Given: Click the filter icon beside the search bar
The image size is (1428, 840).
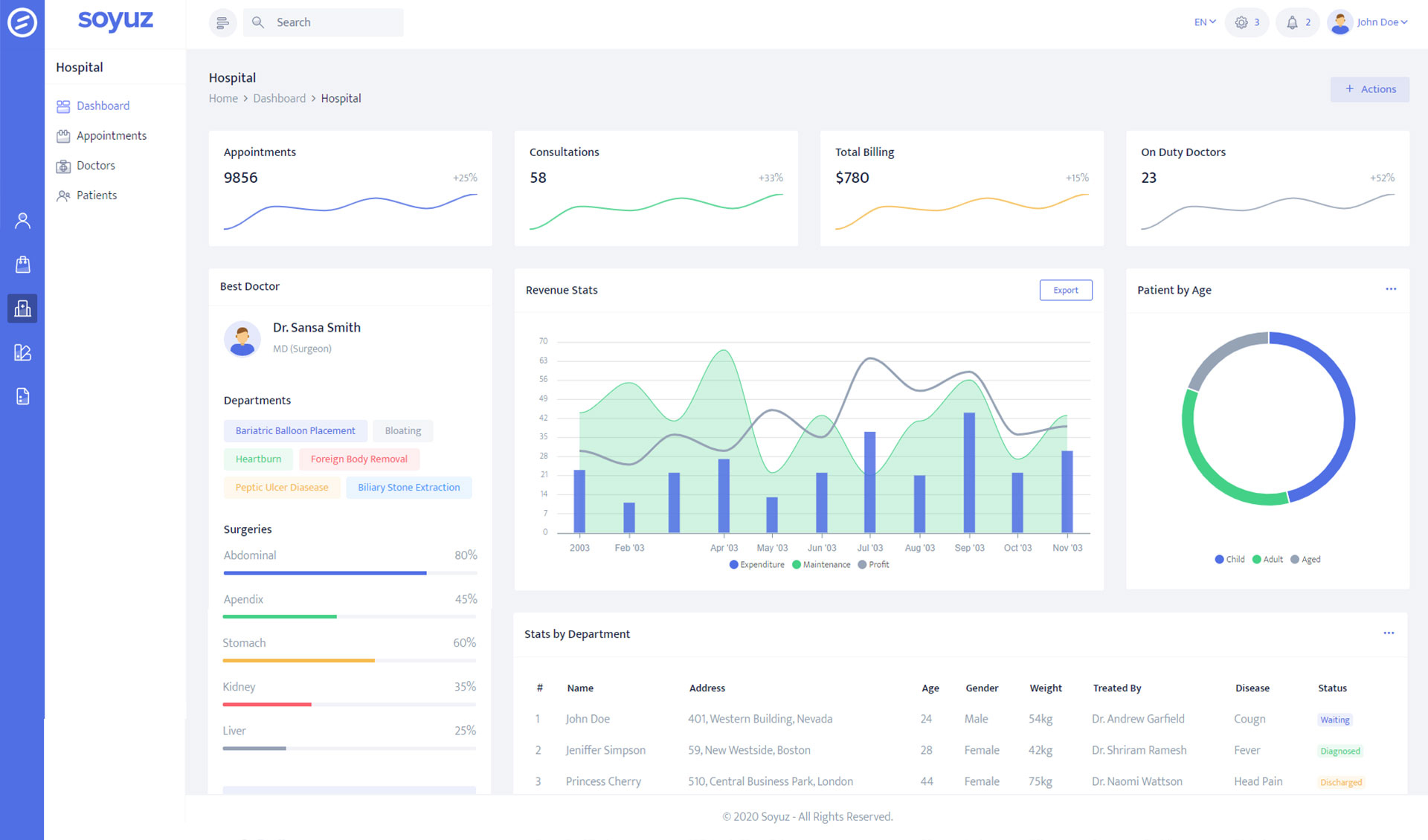Looking at the screenshot, I should click(222, 22).
